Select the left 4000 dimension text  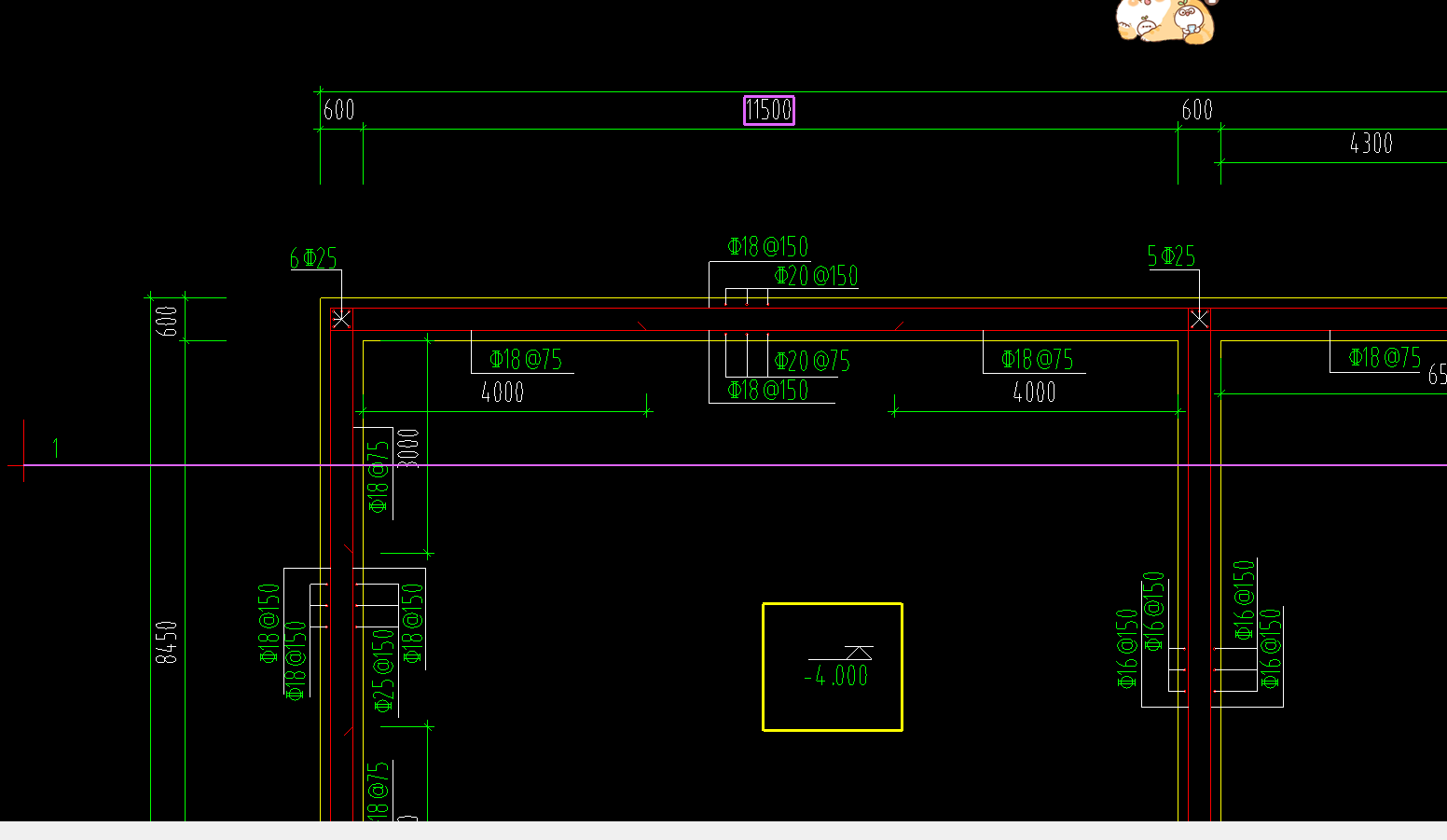click(x=503, y=392)
